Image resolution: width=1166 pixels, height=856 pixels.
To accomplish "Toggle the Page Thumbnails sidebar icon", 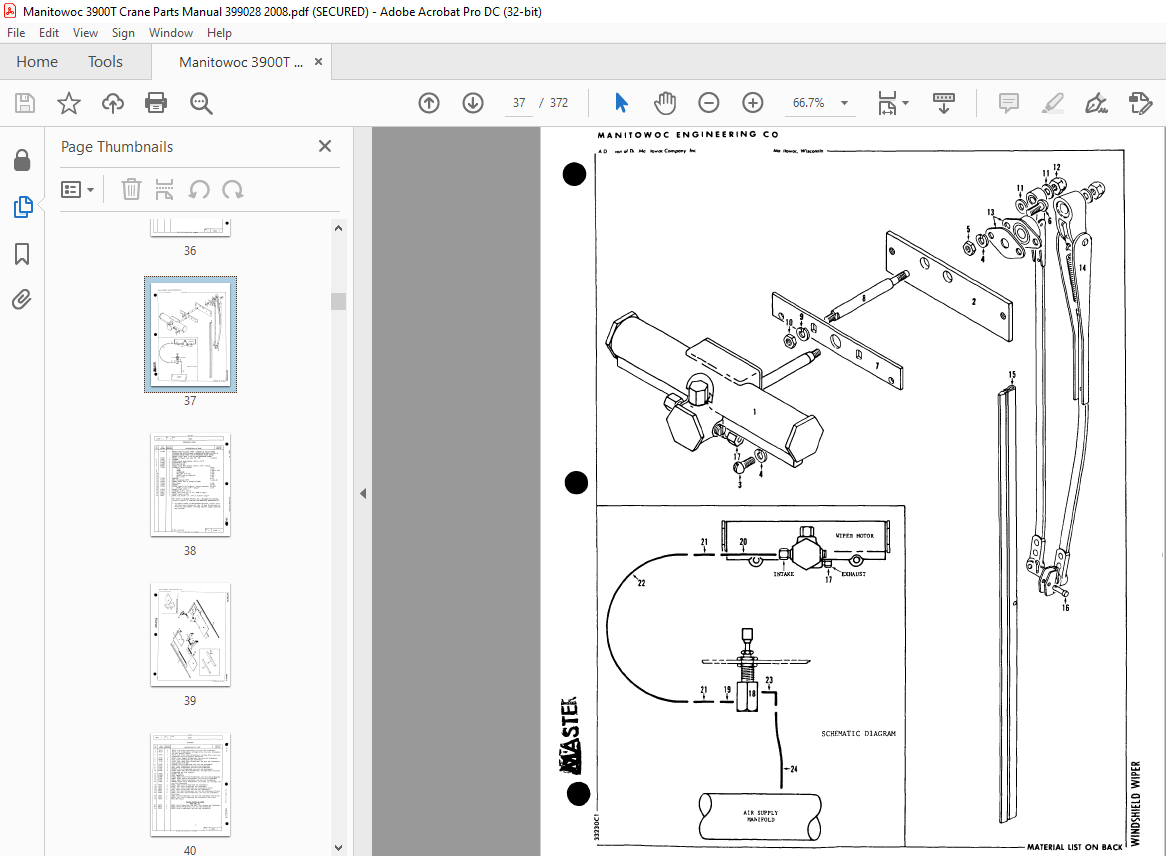I will point(23,207).
